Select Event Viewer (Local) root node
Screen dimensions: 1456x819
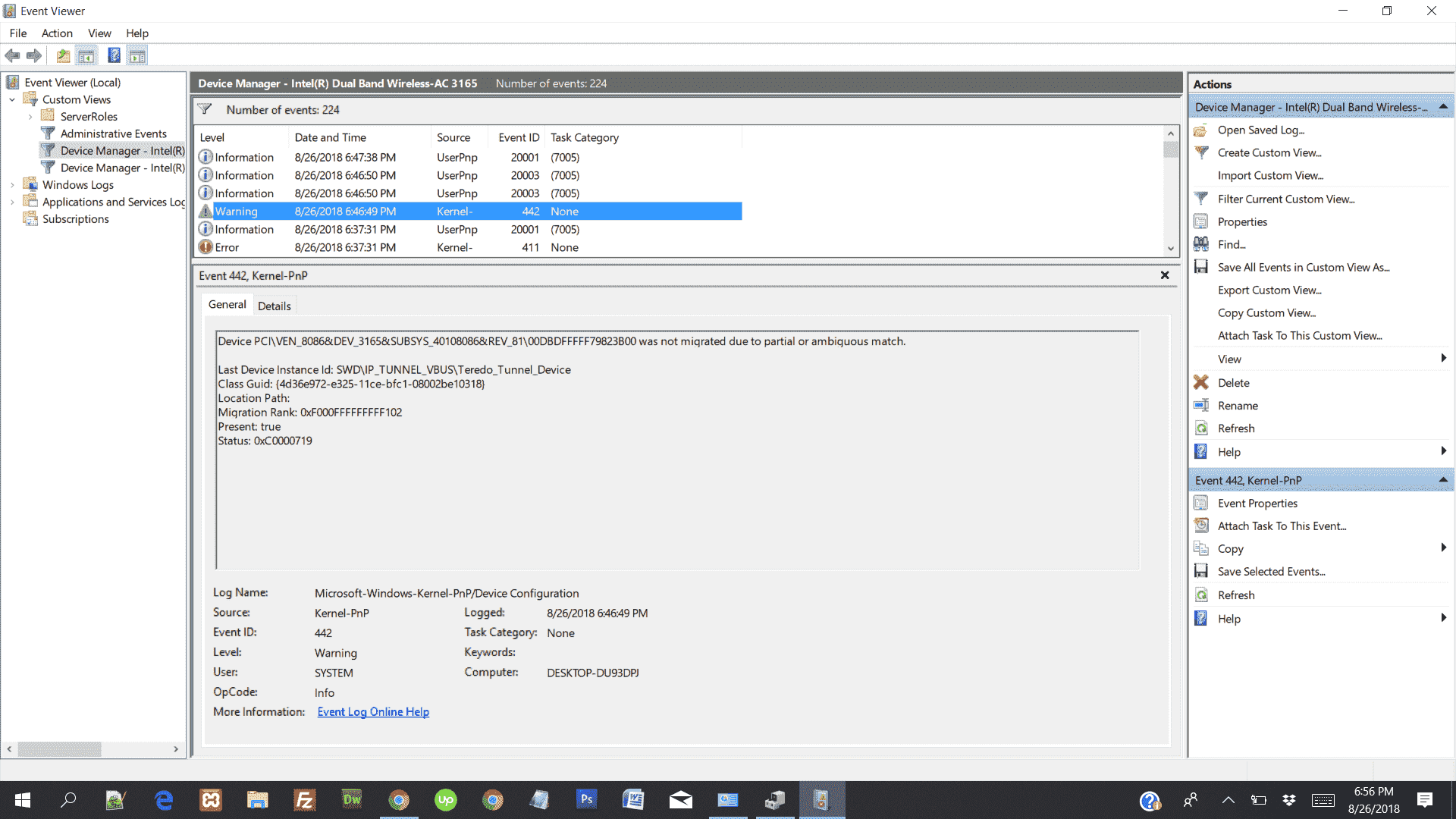[x=73, y=83]
